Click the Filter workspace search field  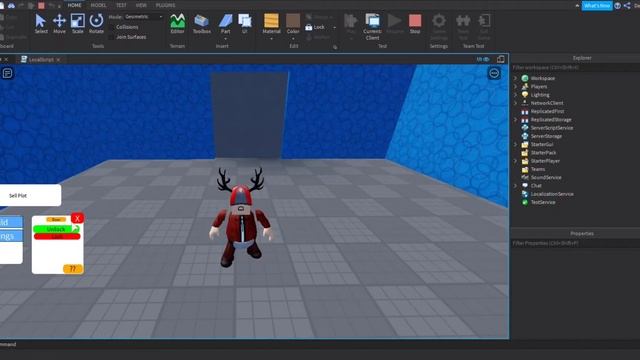(x=575, y=67)
